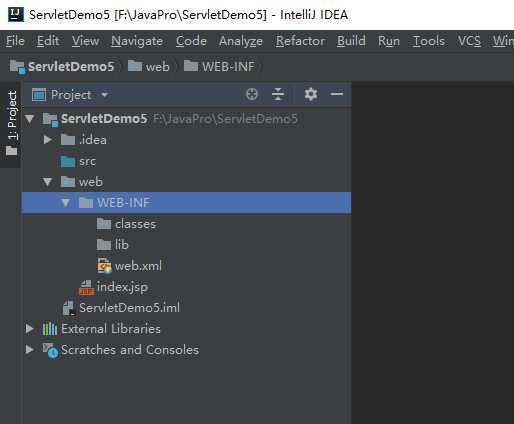Click the lib folder icon

click(104, 245)
